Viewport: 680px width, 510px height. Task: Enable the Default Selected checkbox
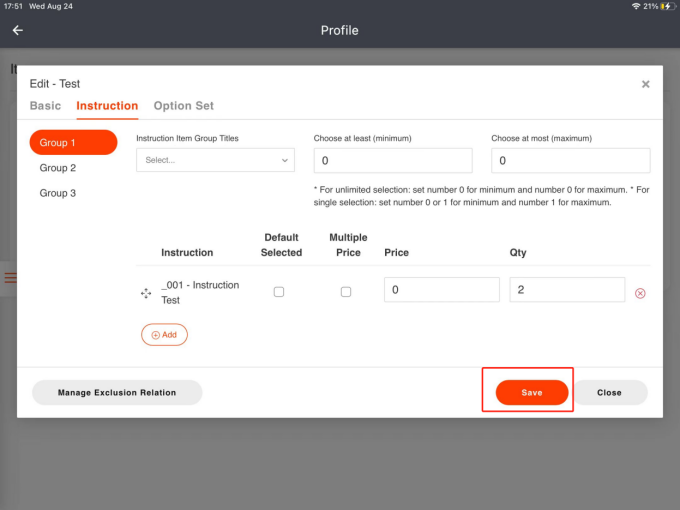point(279,292)
